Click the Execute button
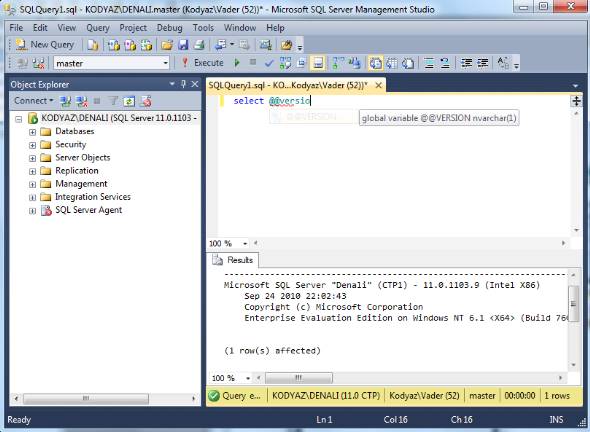This screenshot has height=432, width=590. (x=202, y=63)
